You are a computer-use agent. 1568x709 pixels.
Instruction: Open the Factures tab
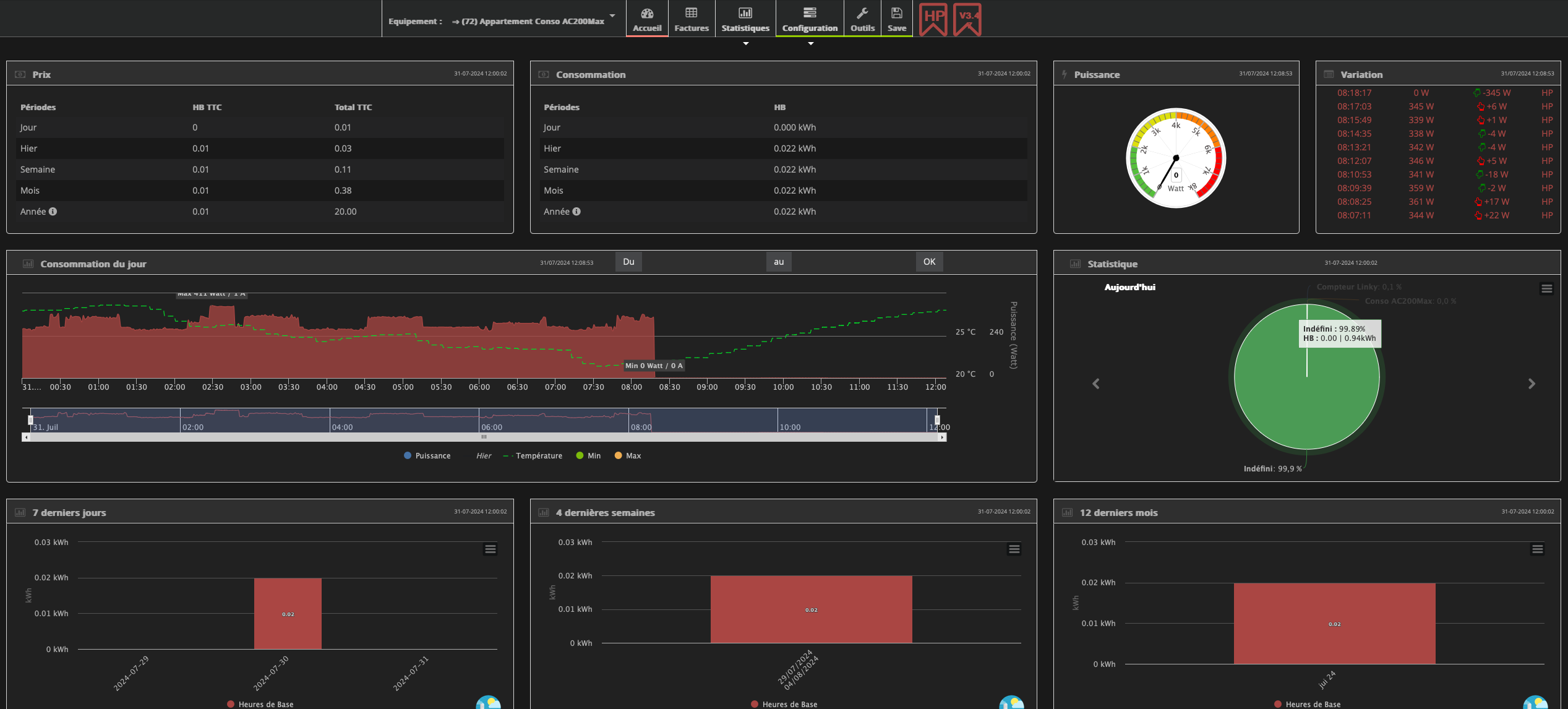[x=691, y=19]
